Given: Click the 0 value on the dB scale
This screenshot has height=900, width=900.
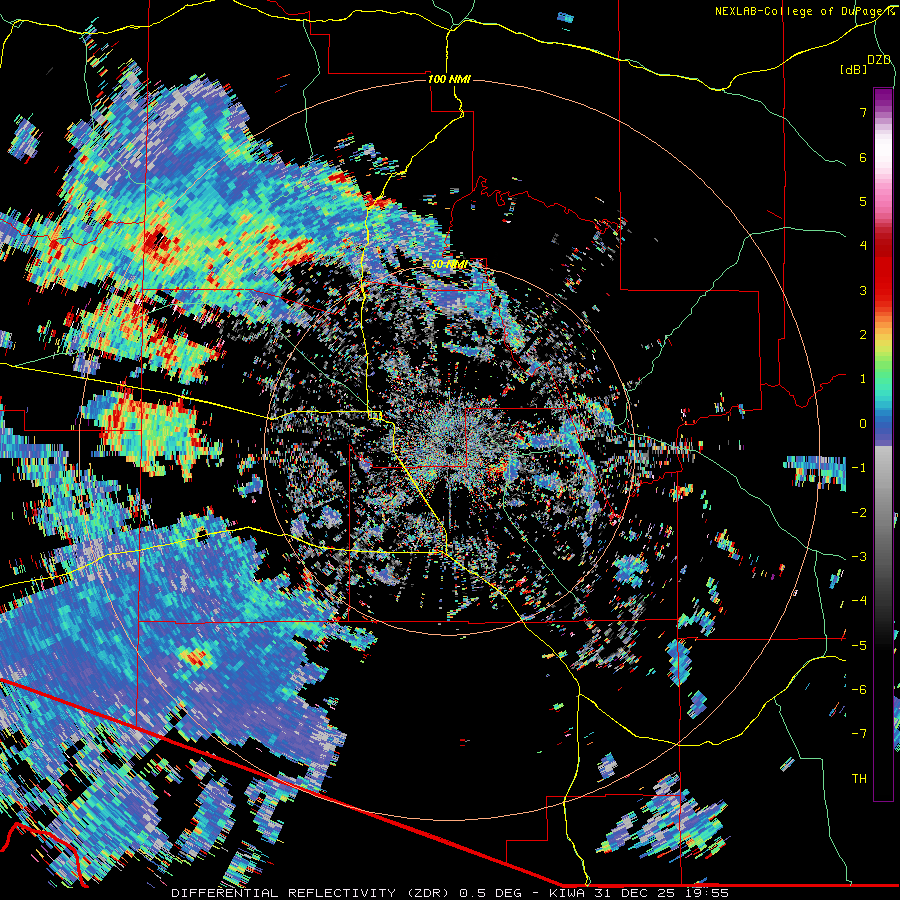Looking at the screenshot, I should click(863, 424).
